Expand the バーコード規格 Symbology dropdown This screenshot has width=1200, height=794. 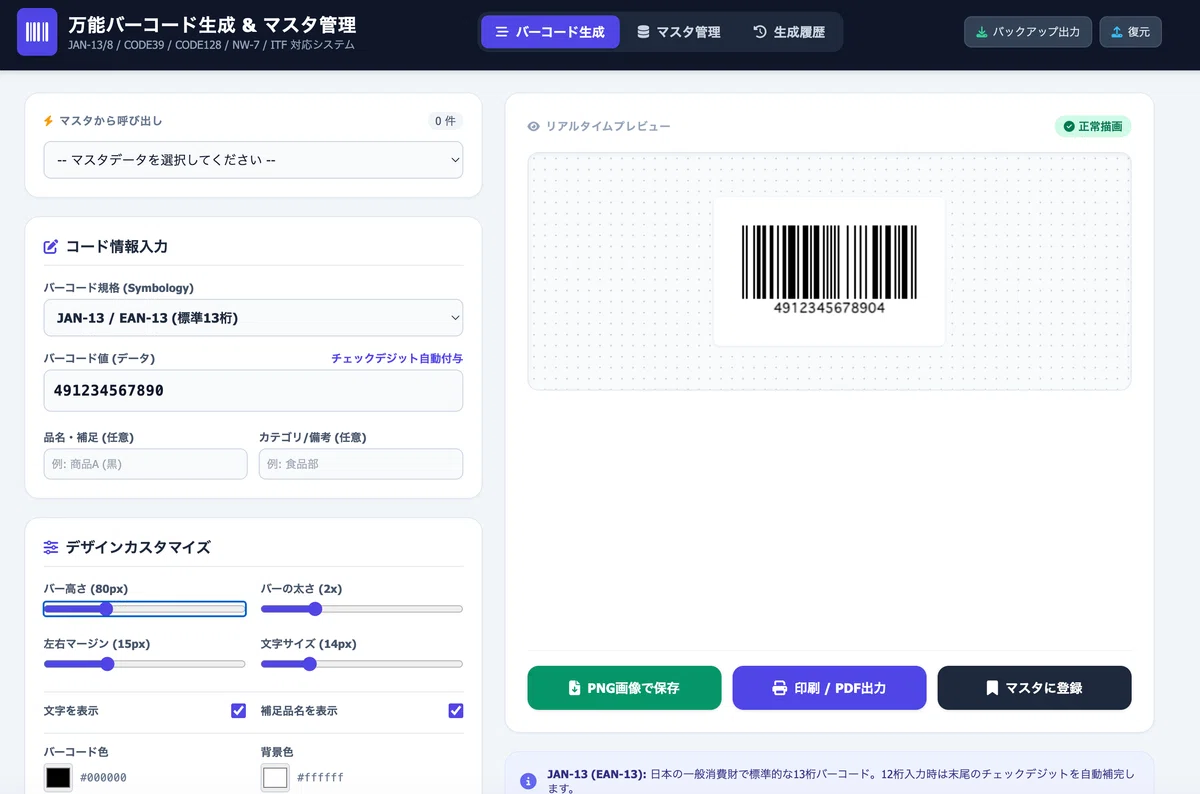pos(253,318)
